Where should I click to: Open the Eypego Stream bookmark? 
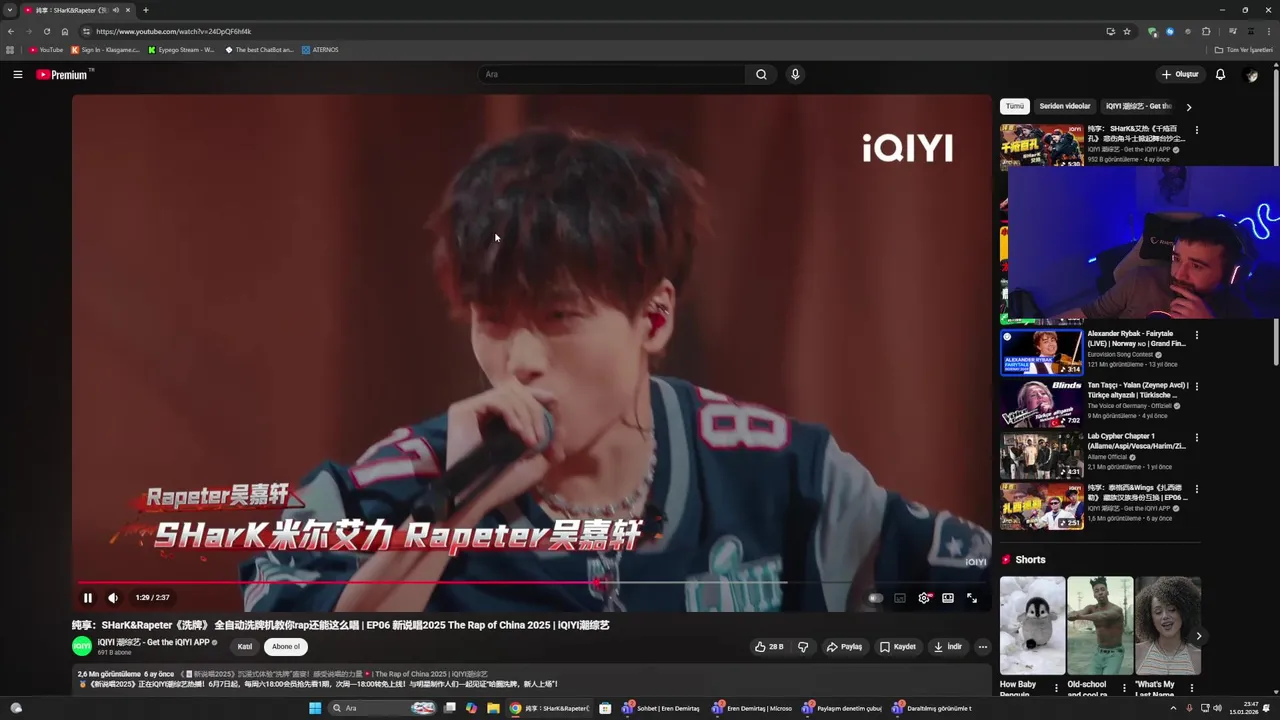(181, 50)
